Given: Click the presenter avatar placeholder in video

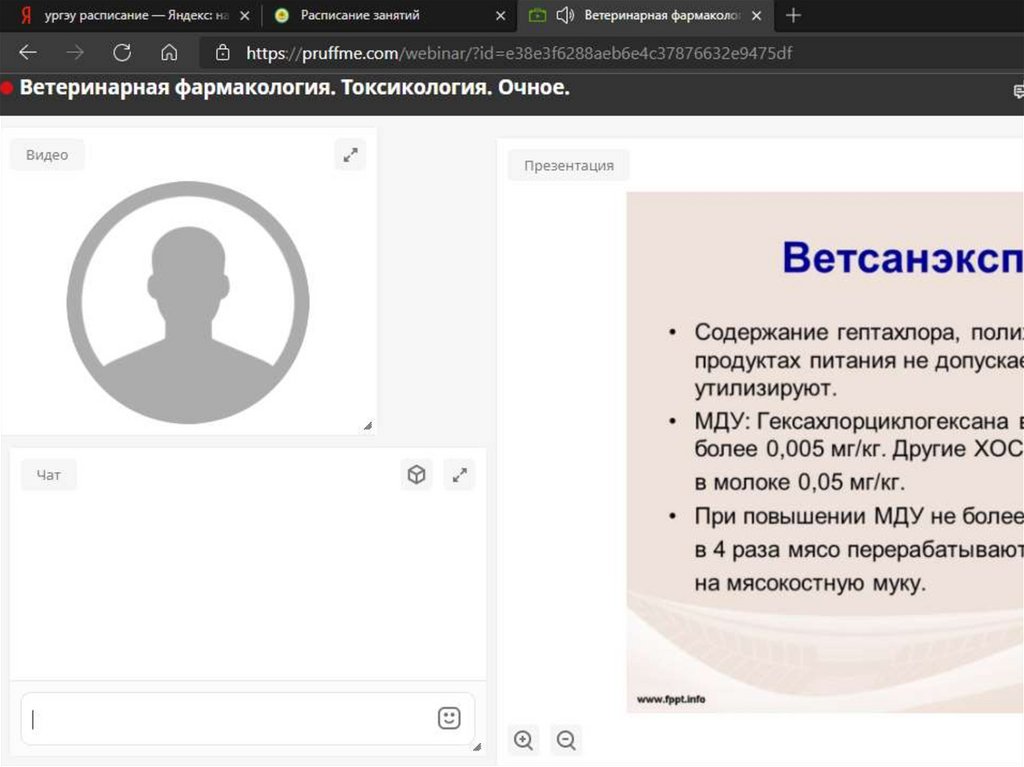Looking at the screenshot, I should coord(188,302).
